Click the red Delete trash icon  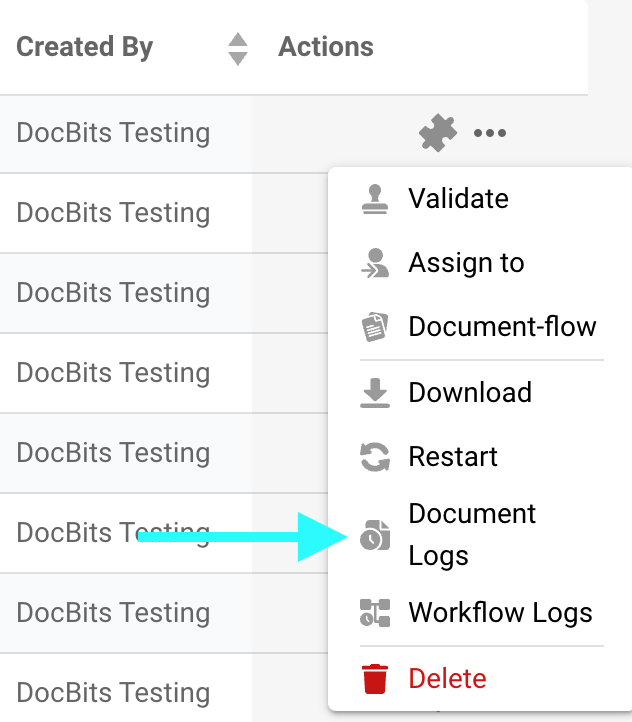375,679
